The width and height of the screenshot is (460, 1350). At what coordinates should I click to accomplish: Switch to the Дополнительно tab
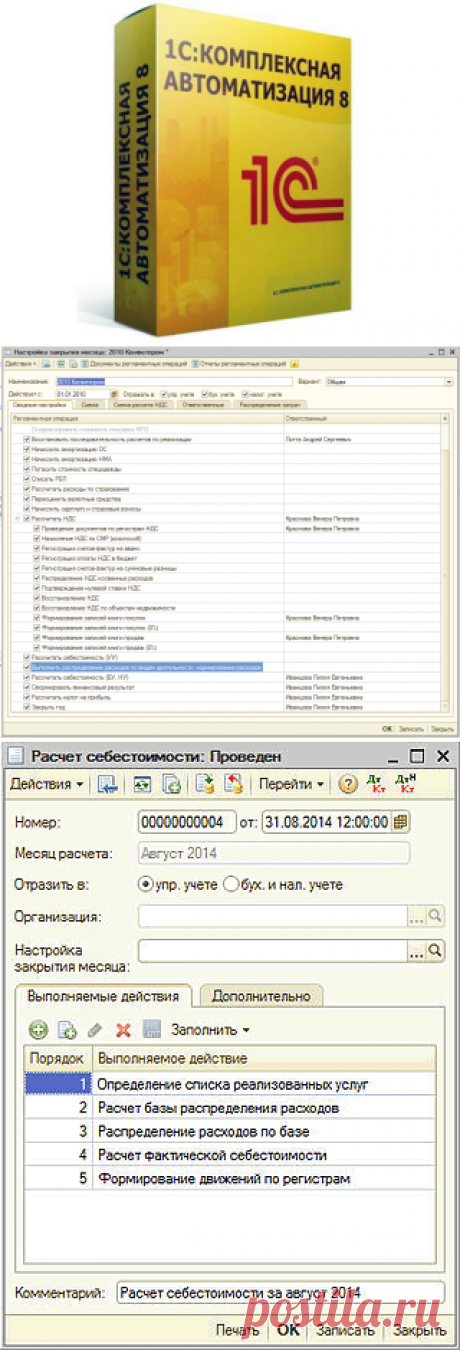[262, 995]
